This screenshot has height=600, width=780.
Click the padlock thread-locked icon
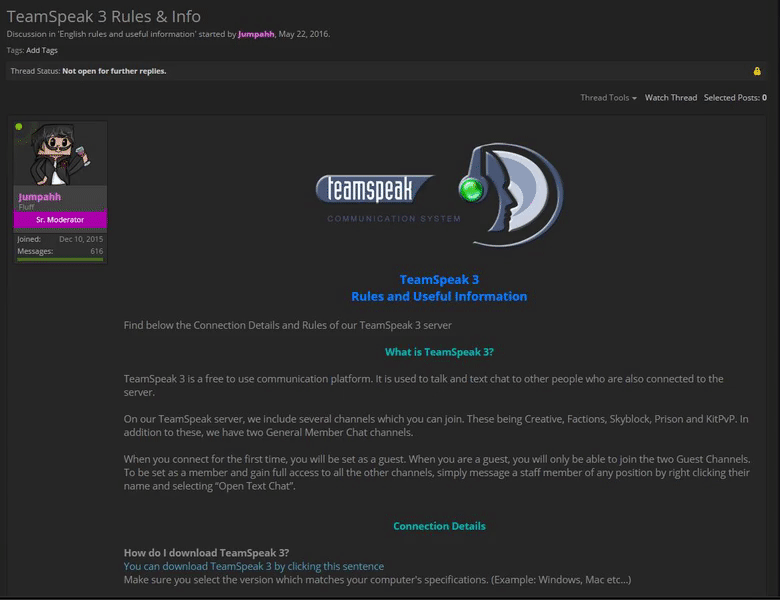coord(757,71)
